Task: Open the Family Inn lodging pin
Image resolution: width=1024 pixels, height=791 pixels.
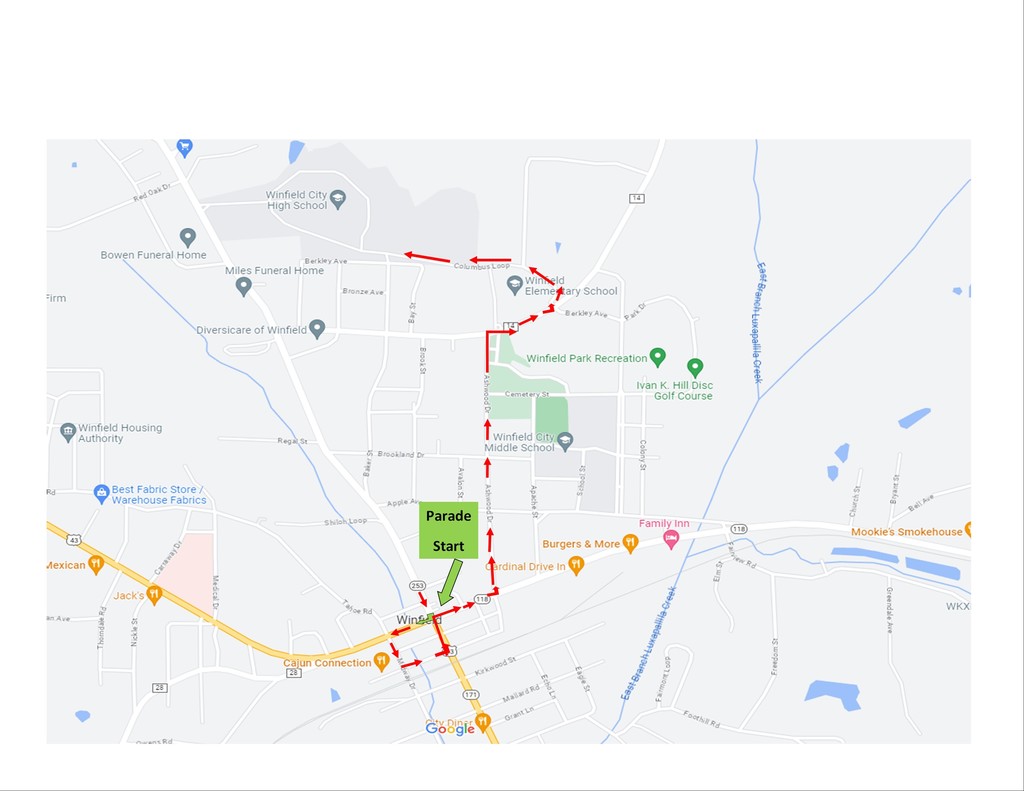Action: tap(671, 540)
